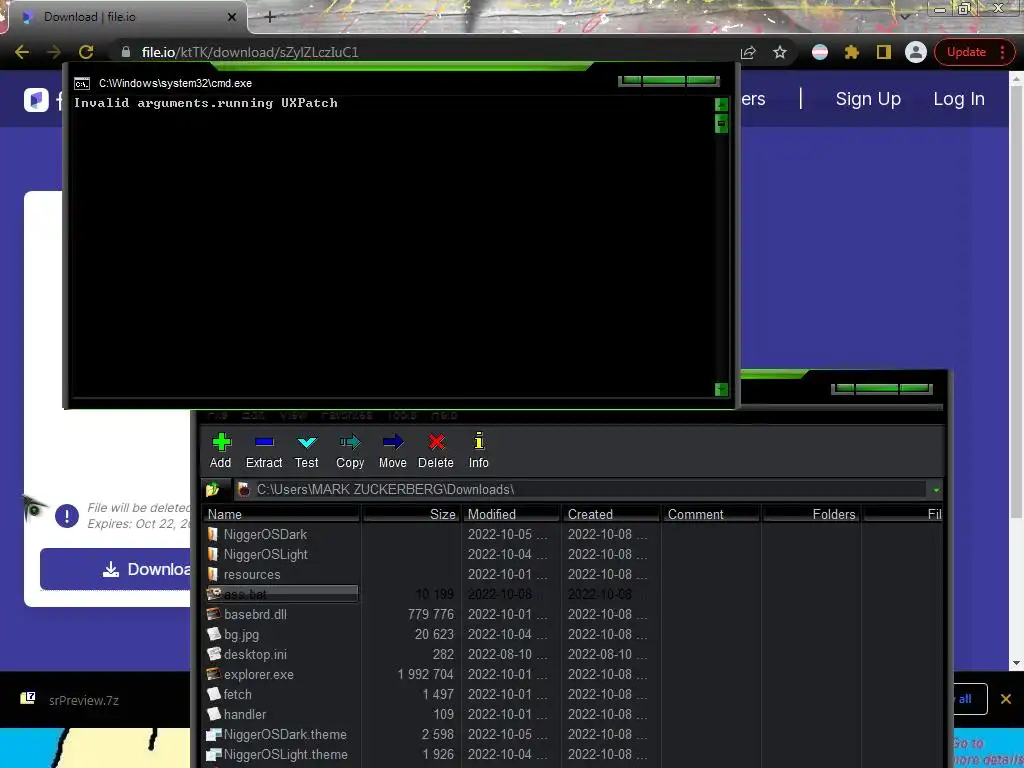This screenshot has width=1024, height=768.
Task: Open the Chrome profile avatar menu
Action: [916, 52]
